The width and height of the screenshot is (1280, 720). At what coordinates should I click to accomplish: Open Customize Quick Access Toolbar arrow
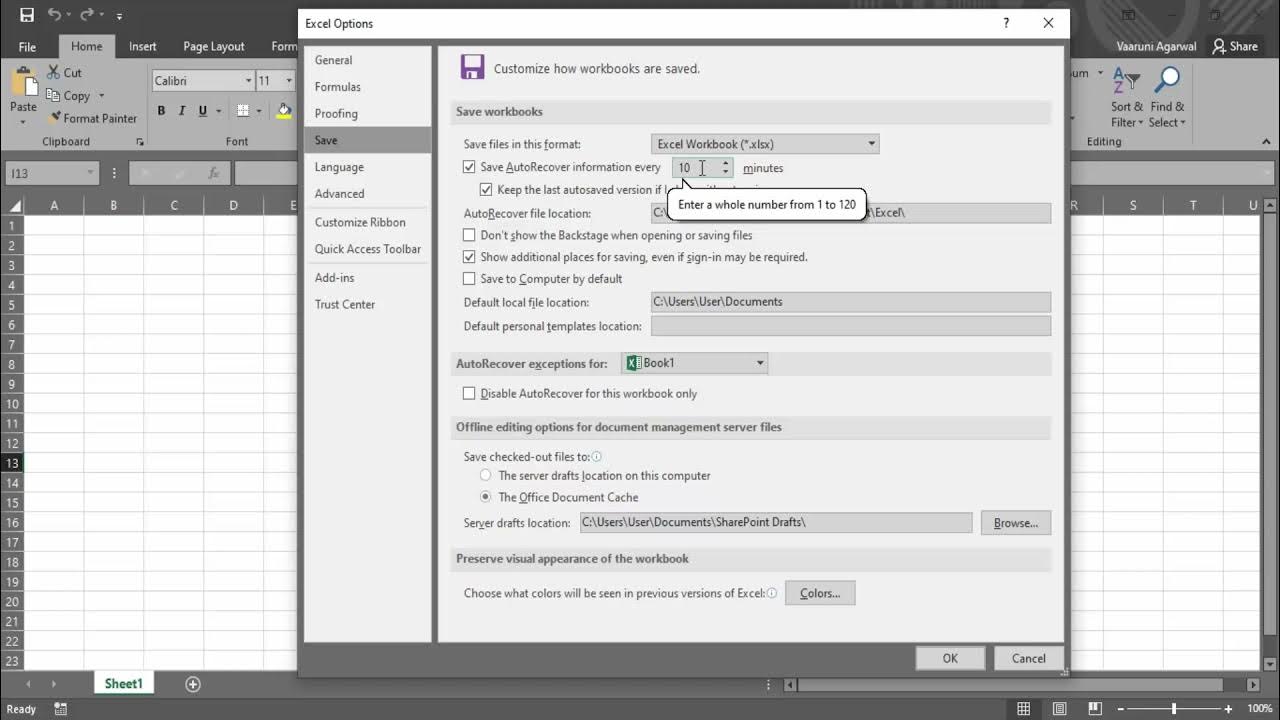coord(119,17)
